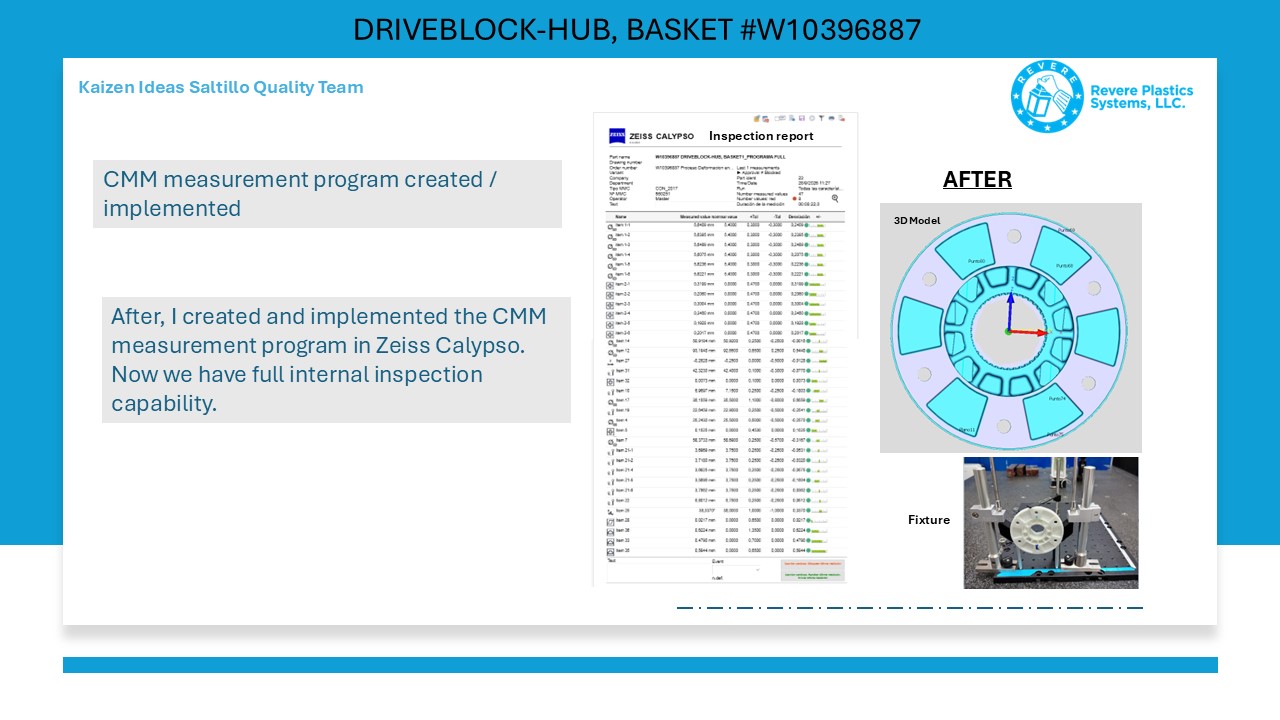
Task: Click the dashed divider line below the fixture
Action: pos(910,607)
